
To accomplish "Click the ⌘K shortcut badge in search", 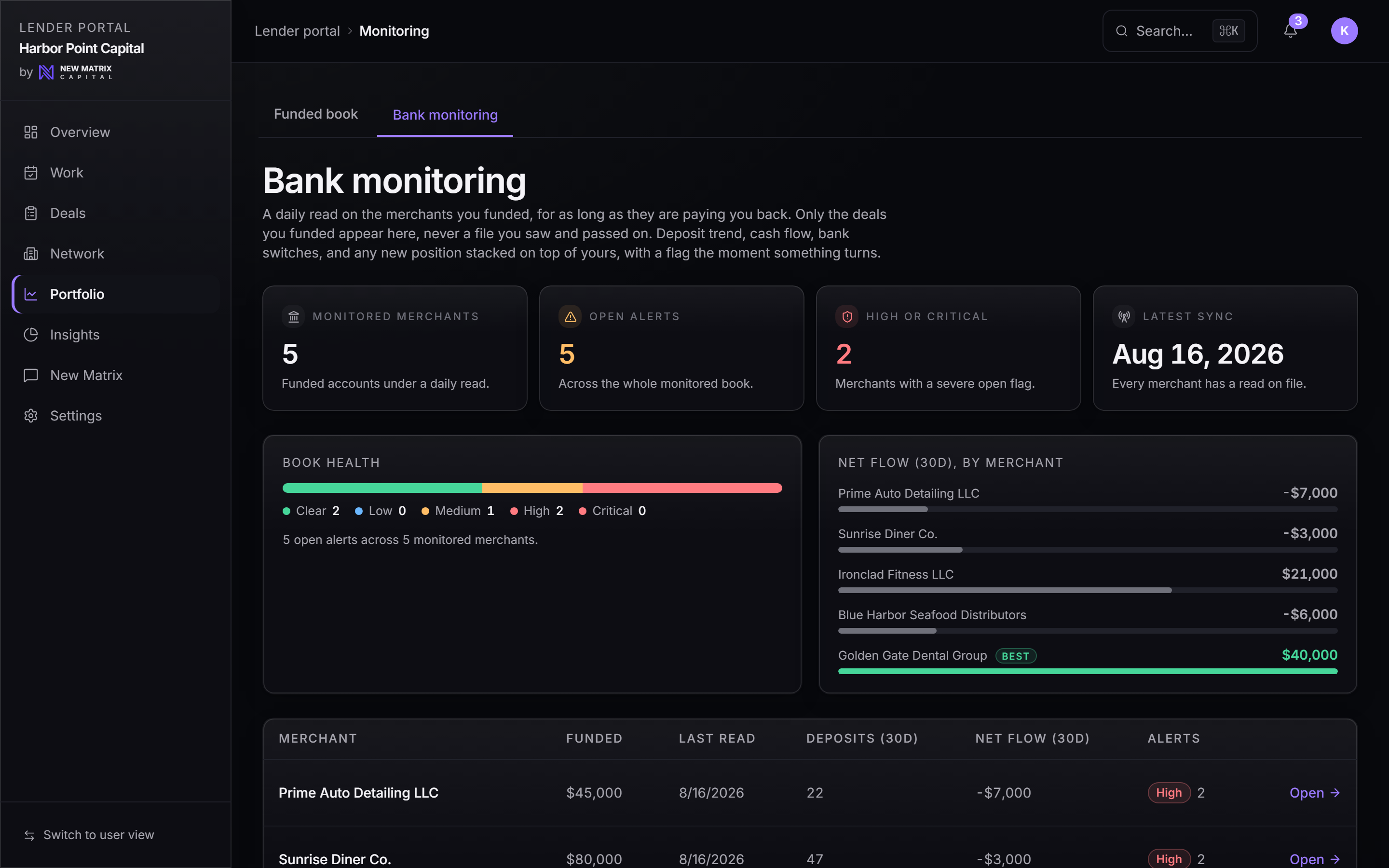I will [1228, 31].
